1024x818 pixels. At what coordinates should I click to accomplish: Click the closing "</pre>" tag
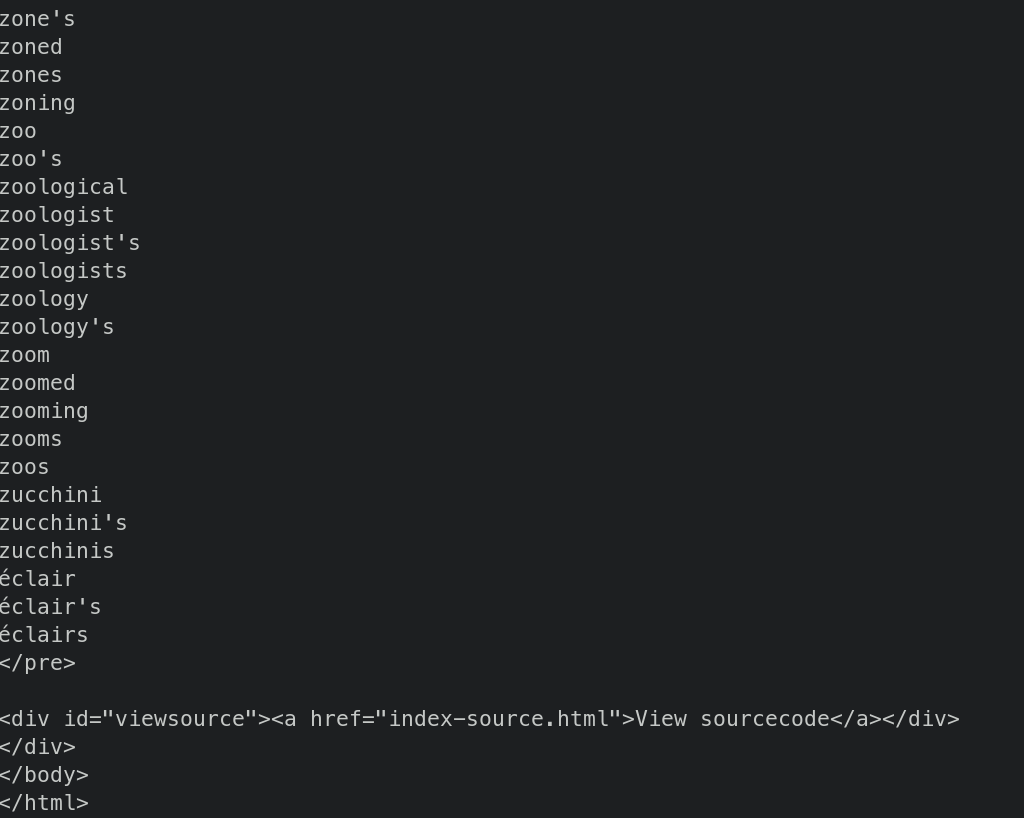pos(38,663)
